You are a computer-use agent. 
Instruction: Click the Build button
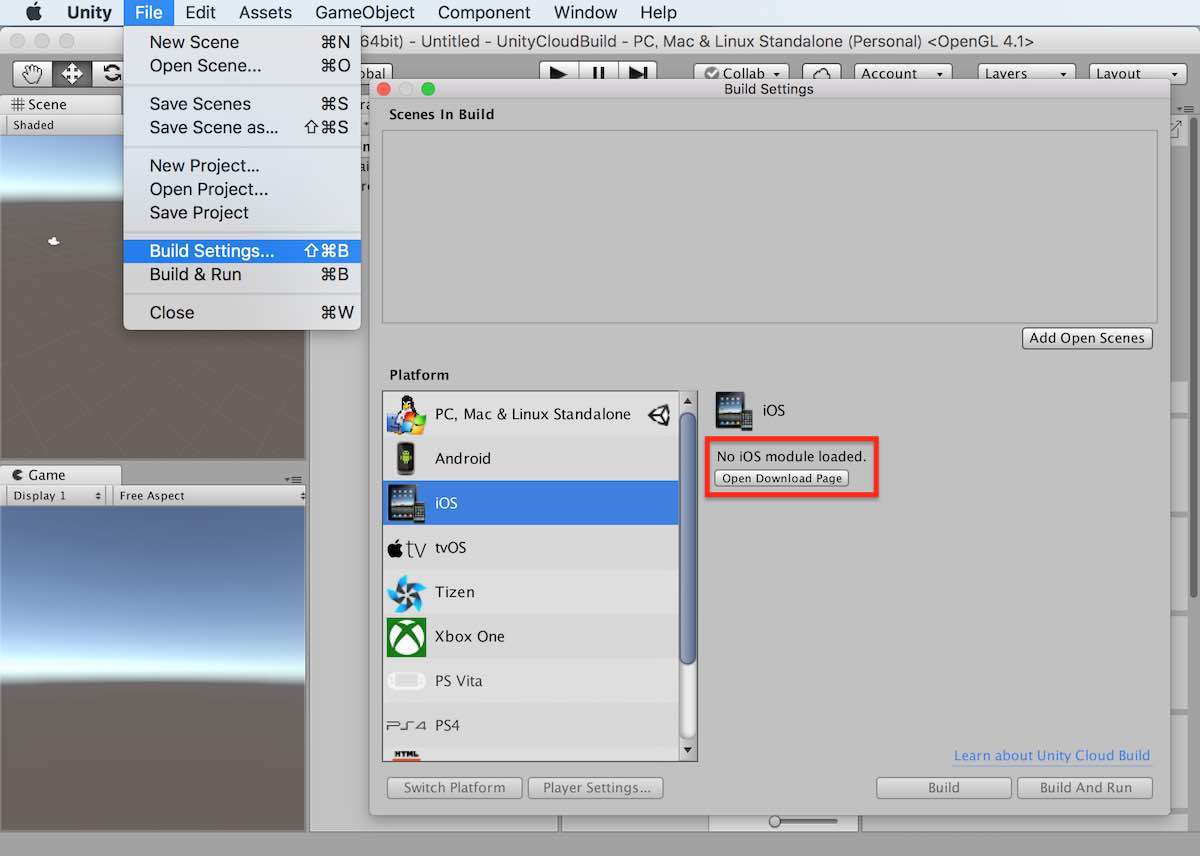[944, 788]
